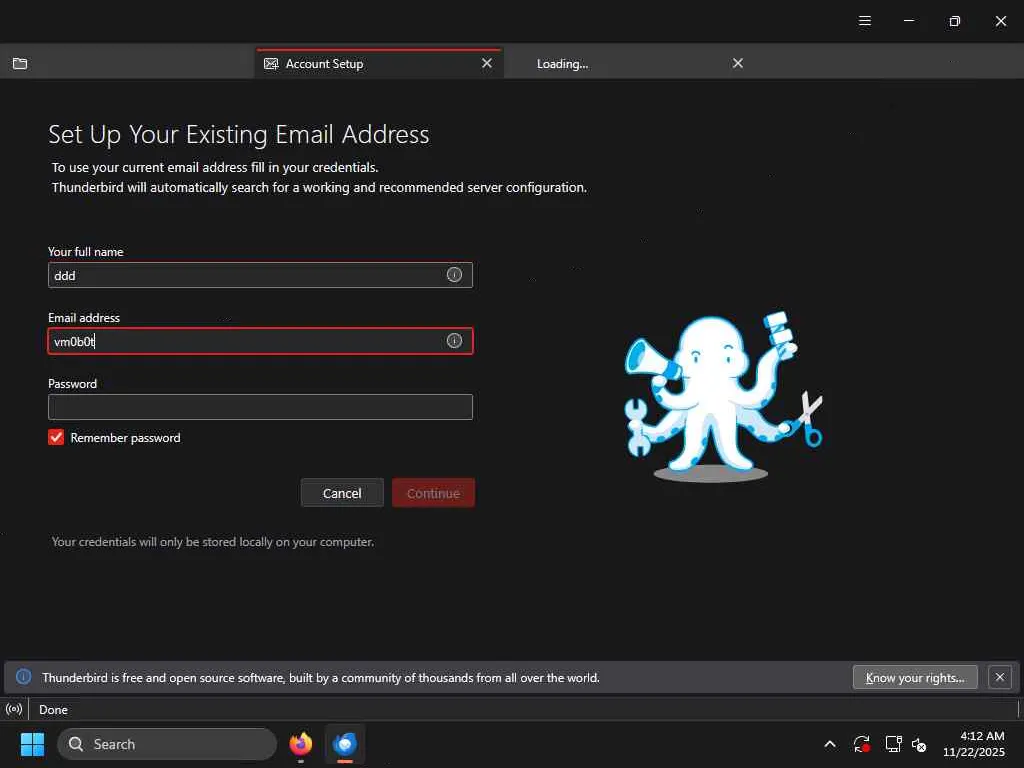Screen dimensions: 1024x768
Task: Switch to the Loading... tab
Action: click(x=627, y=63)
